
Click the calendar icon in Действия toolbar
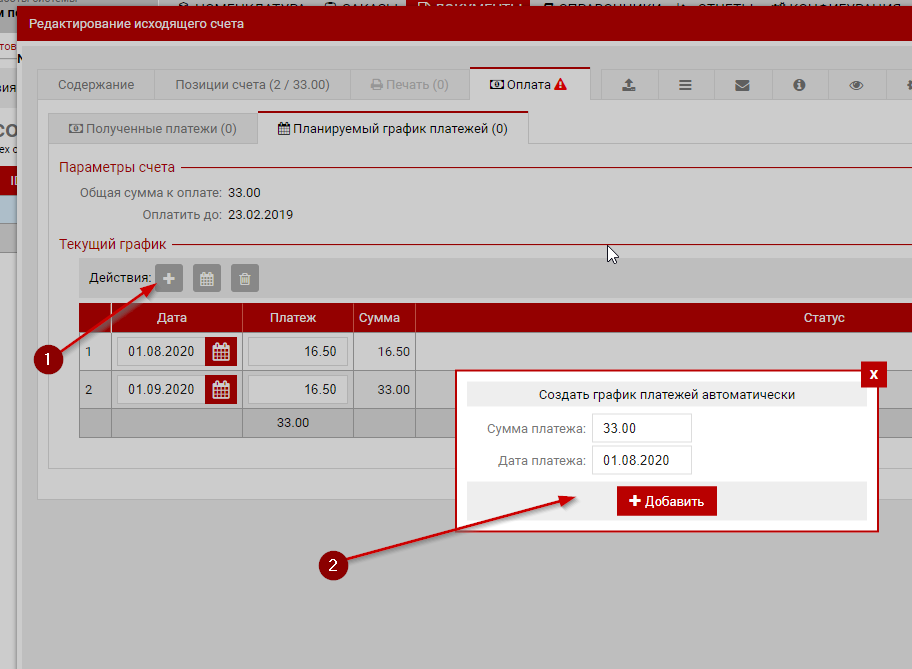click(207, 278)
